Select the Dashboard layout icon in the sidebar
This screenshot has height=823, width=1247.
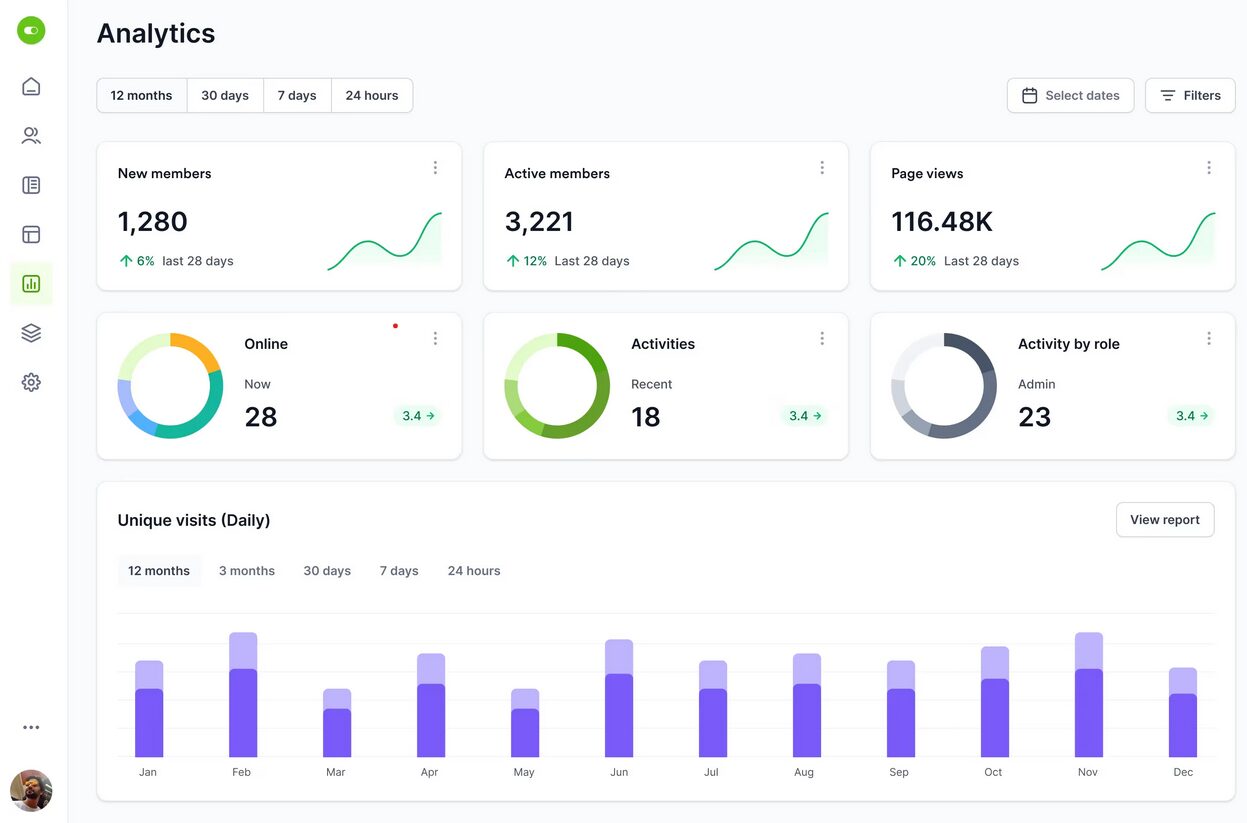30,233
